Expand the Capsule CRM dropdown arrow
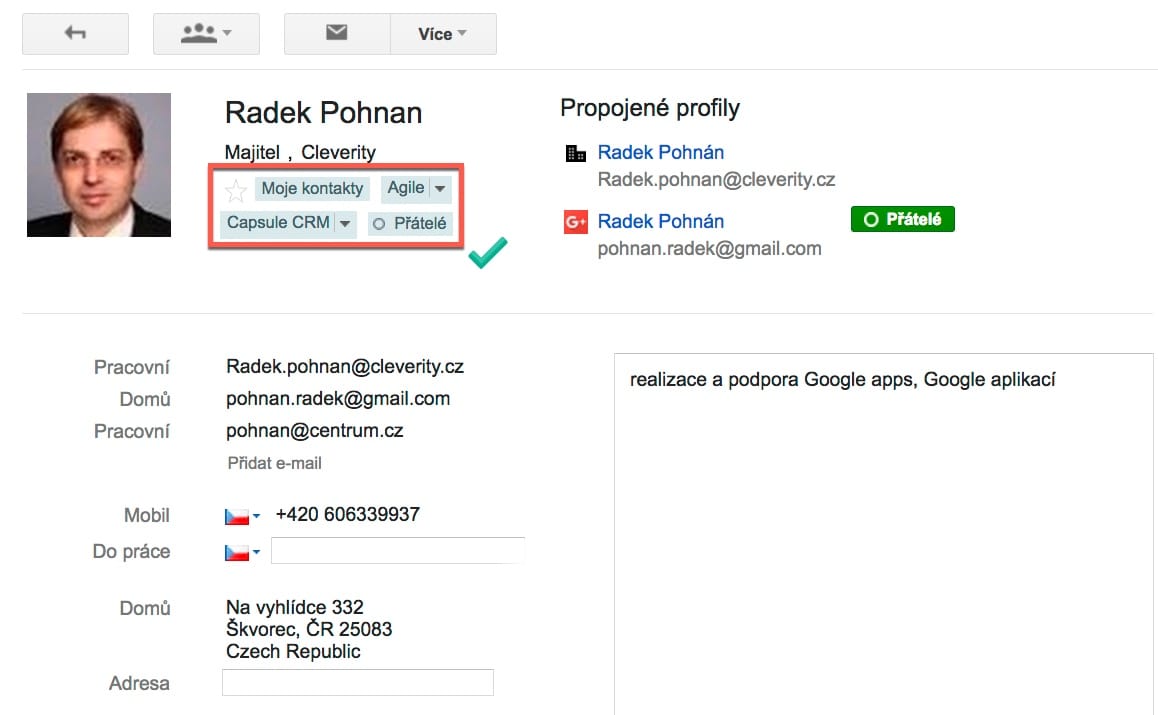The width and height of the screenshot is (1158, 715). (344, 224)
